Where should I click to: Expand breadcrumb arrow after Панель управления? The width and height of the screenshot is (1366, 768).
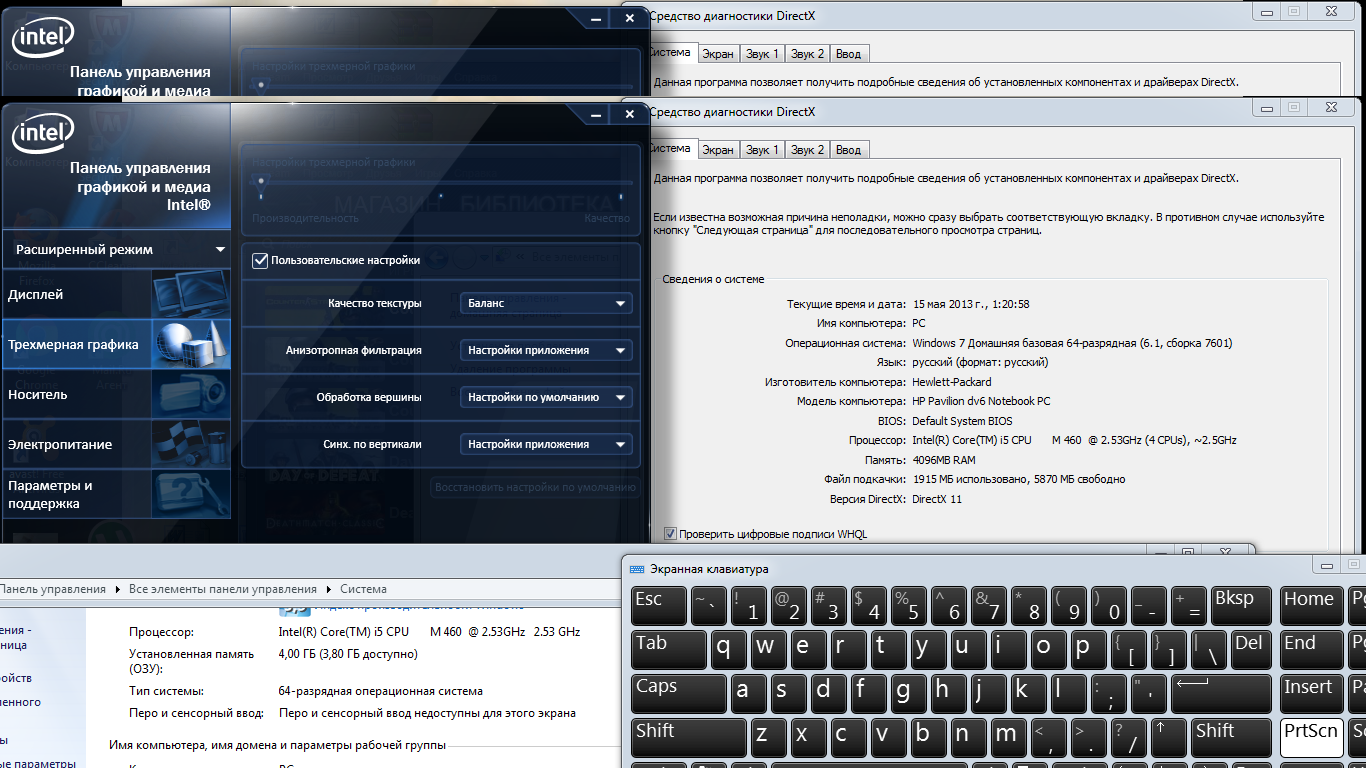[117, 590]
